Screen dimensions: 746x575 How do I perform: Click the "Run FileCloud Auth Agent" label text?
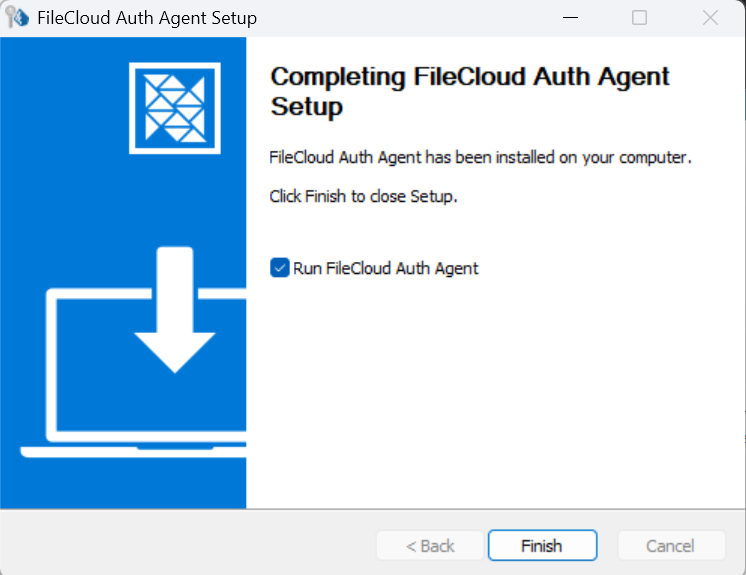click(x=386, y=268)
